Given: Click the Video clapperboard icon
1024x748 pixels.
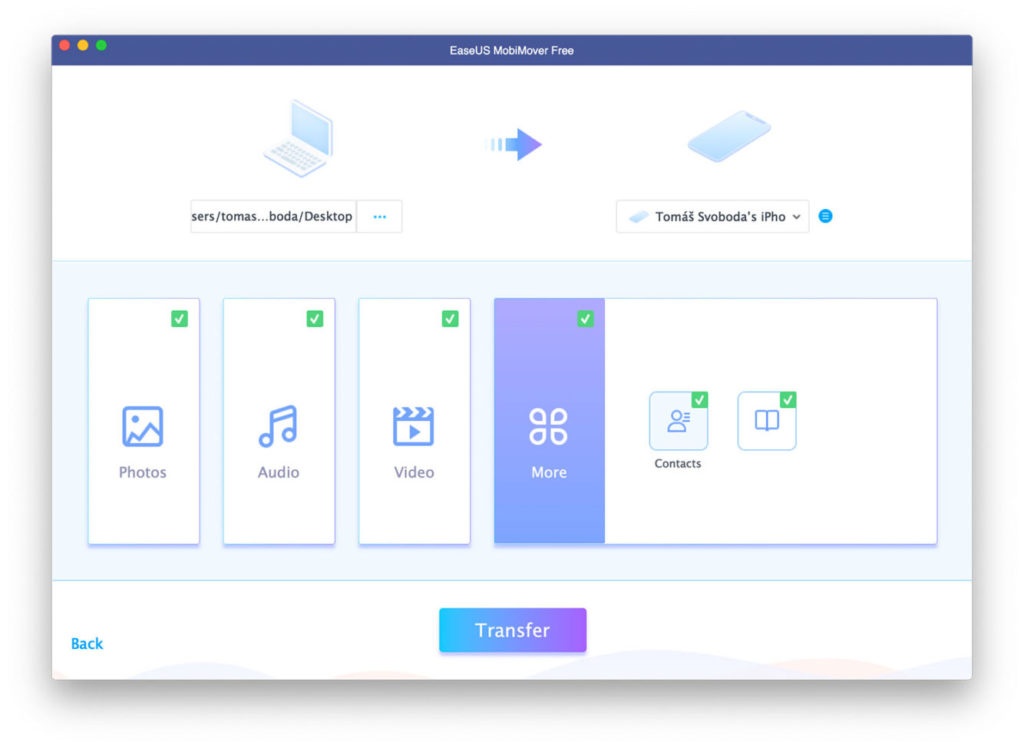Looking at the screenshot, I should point(413,426).
